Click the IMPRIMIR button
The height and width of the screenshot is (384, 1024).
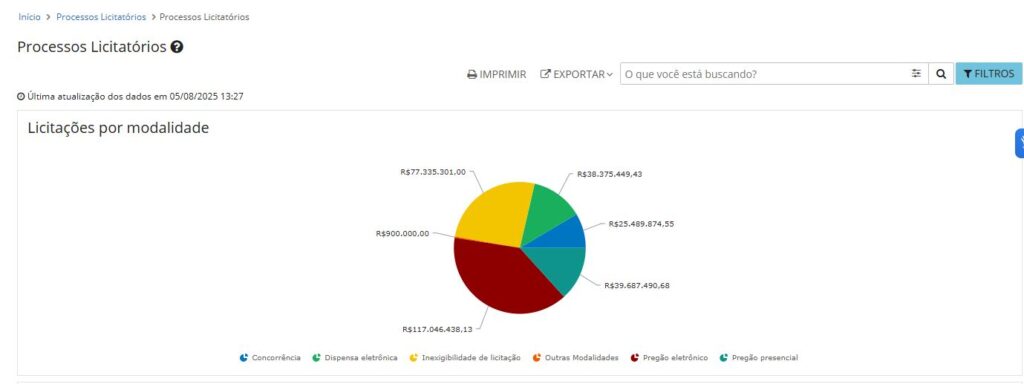click(496, 74)
